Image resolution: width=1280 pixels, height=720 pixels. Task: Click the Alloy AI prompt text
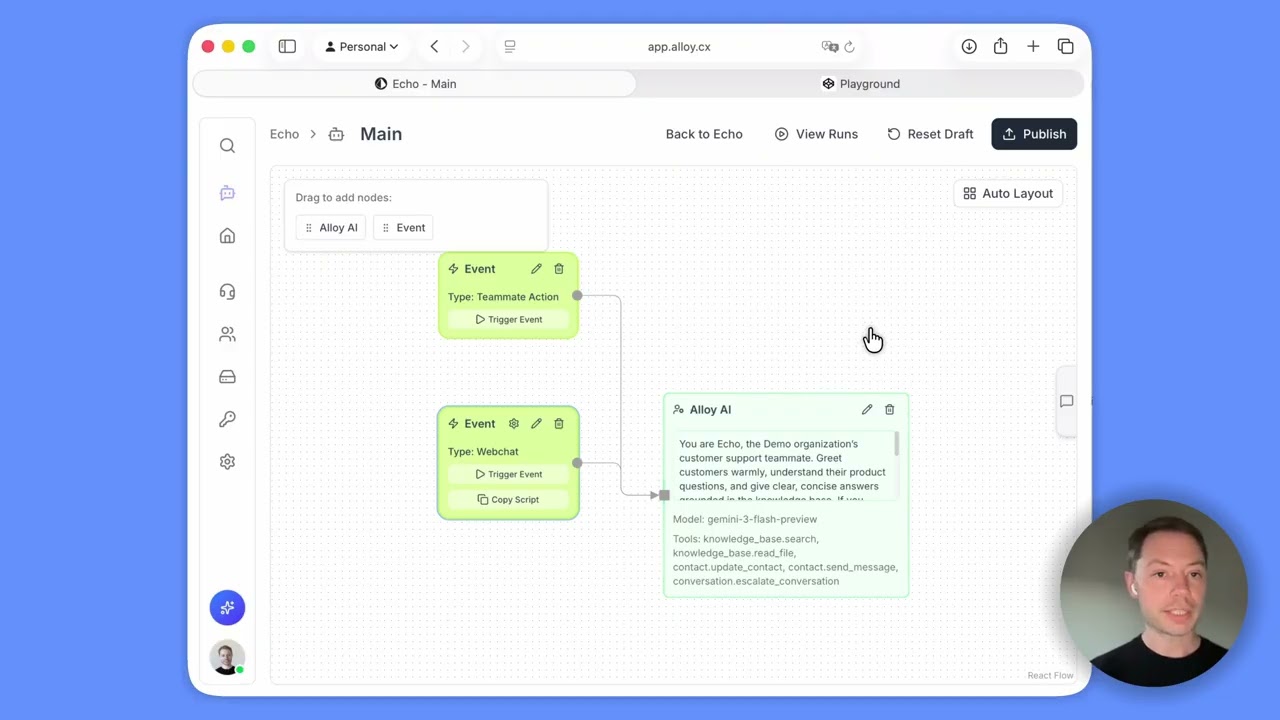pyautogui.click(x=782, y=468)
